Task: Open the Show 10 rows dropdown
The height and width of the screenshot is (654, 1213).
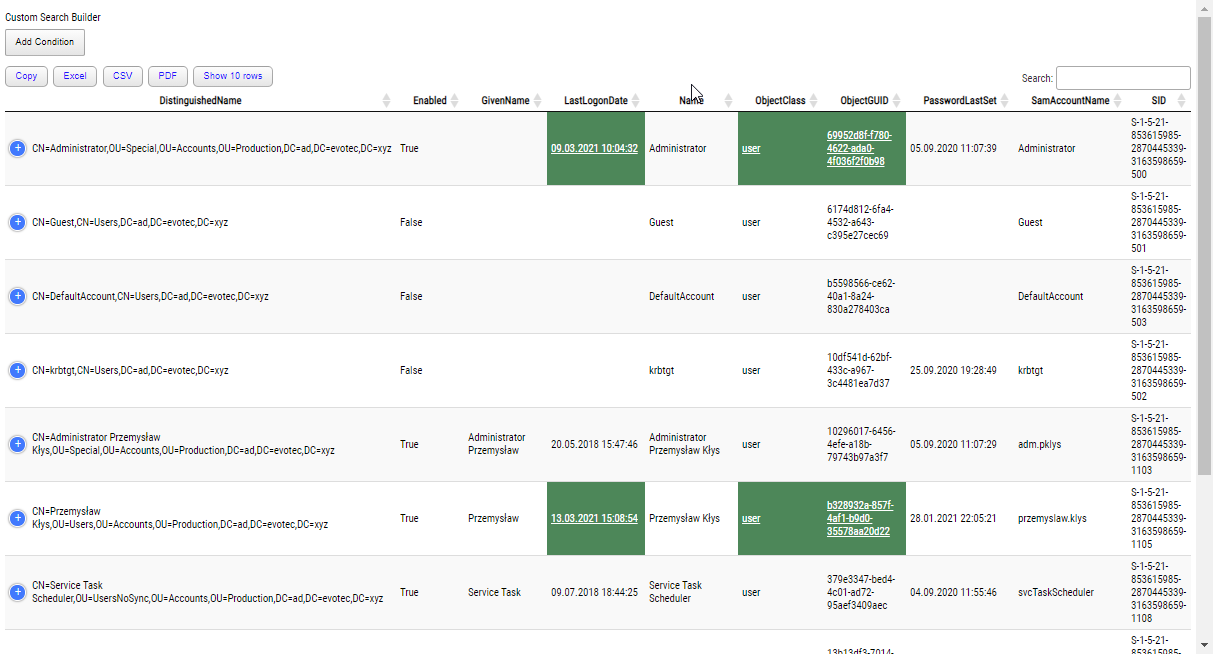Action: pyautogui.click(x=232, y=76)
